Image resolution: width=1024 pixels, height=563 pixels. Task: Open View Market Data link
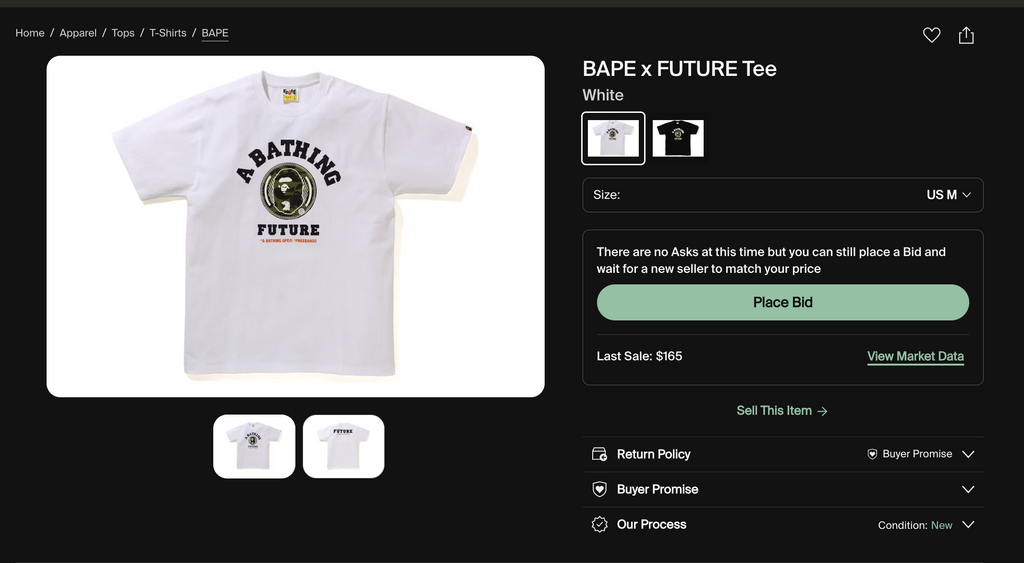(915, 356)
